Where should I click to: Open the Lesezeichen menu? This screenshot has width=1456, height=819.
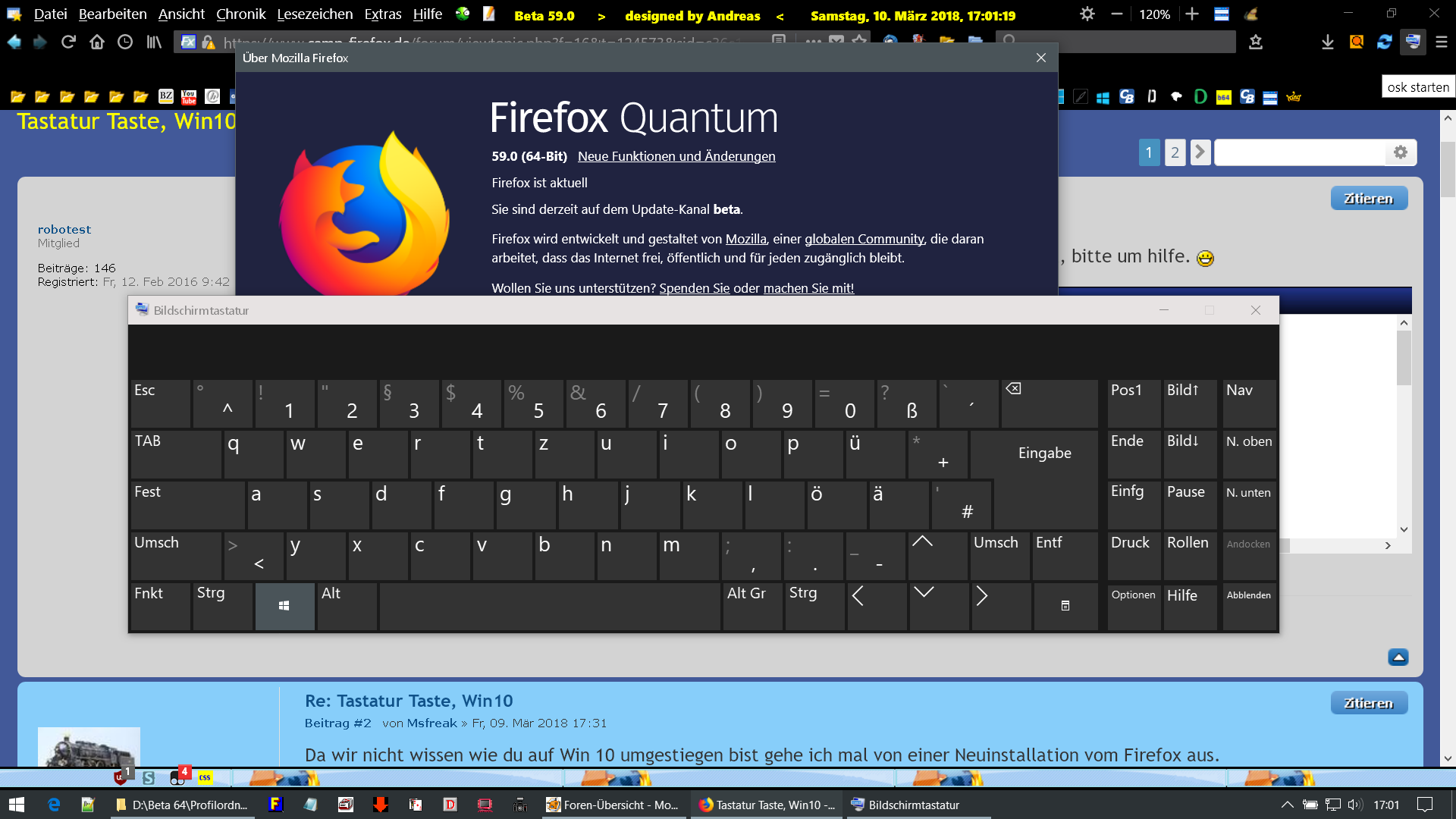click(x=315, y=14)
